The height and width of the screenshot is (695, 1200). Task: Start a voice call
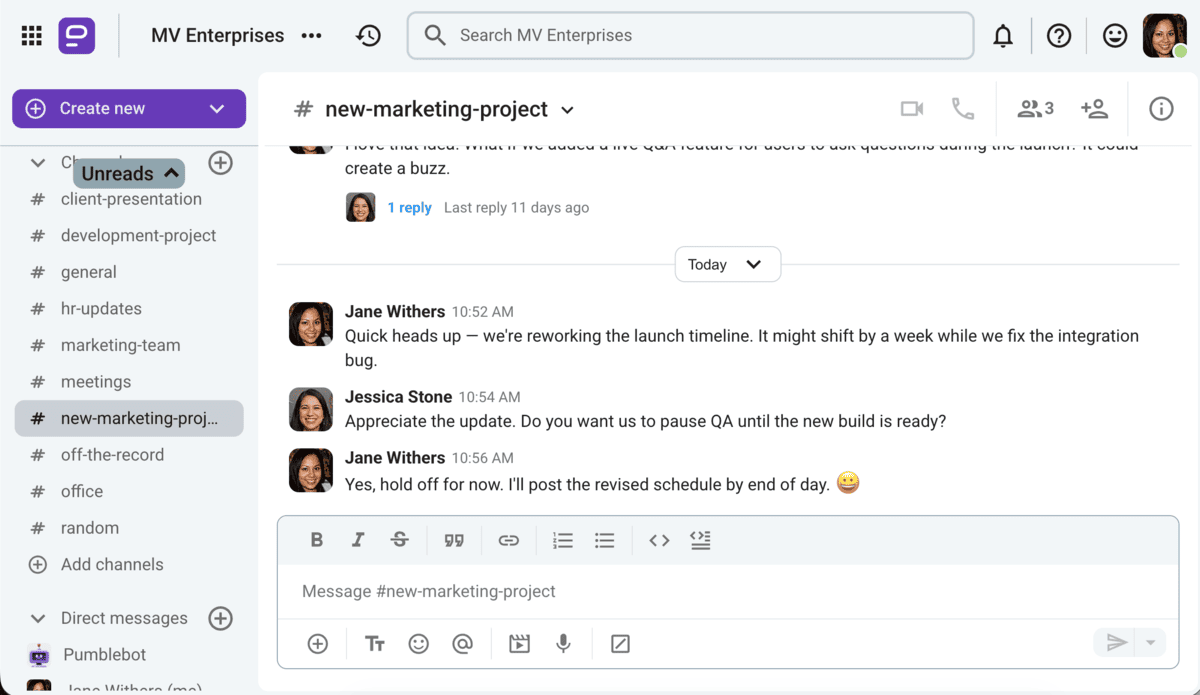(962, 108)
